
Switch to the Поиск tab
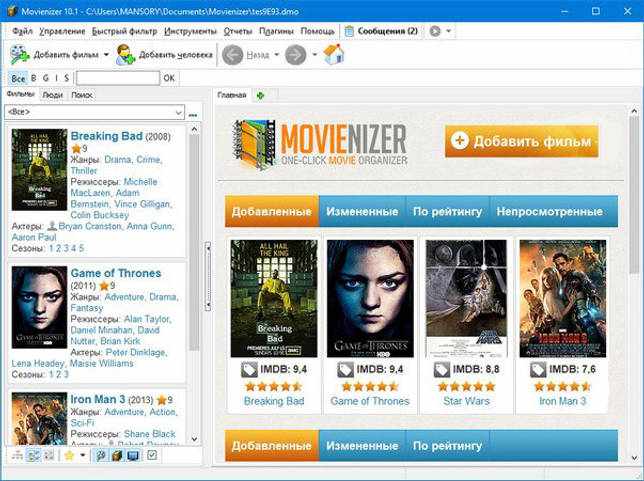[x=82, y=95]
